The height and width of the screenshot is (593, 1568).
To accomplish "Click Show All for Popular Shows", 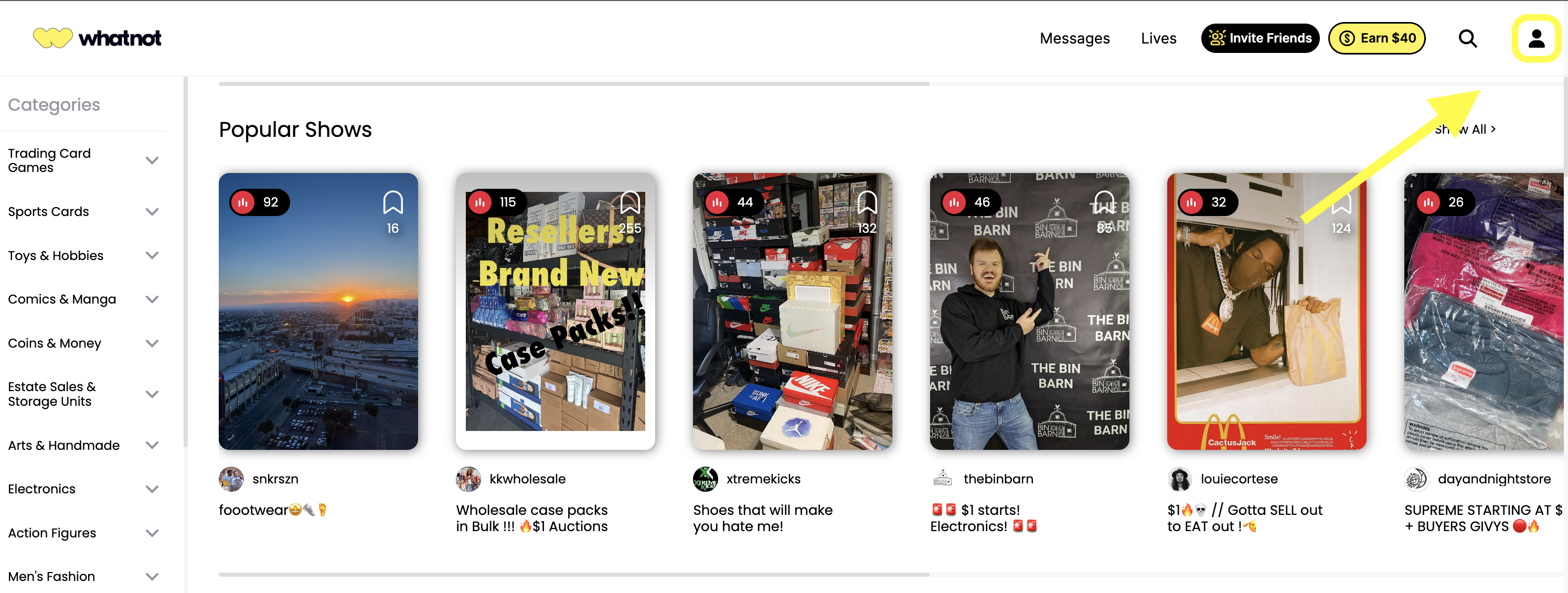I will [x=1465, y=129].
